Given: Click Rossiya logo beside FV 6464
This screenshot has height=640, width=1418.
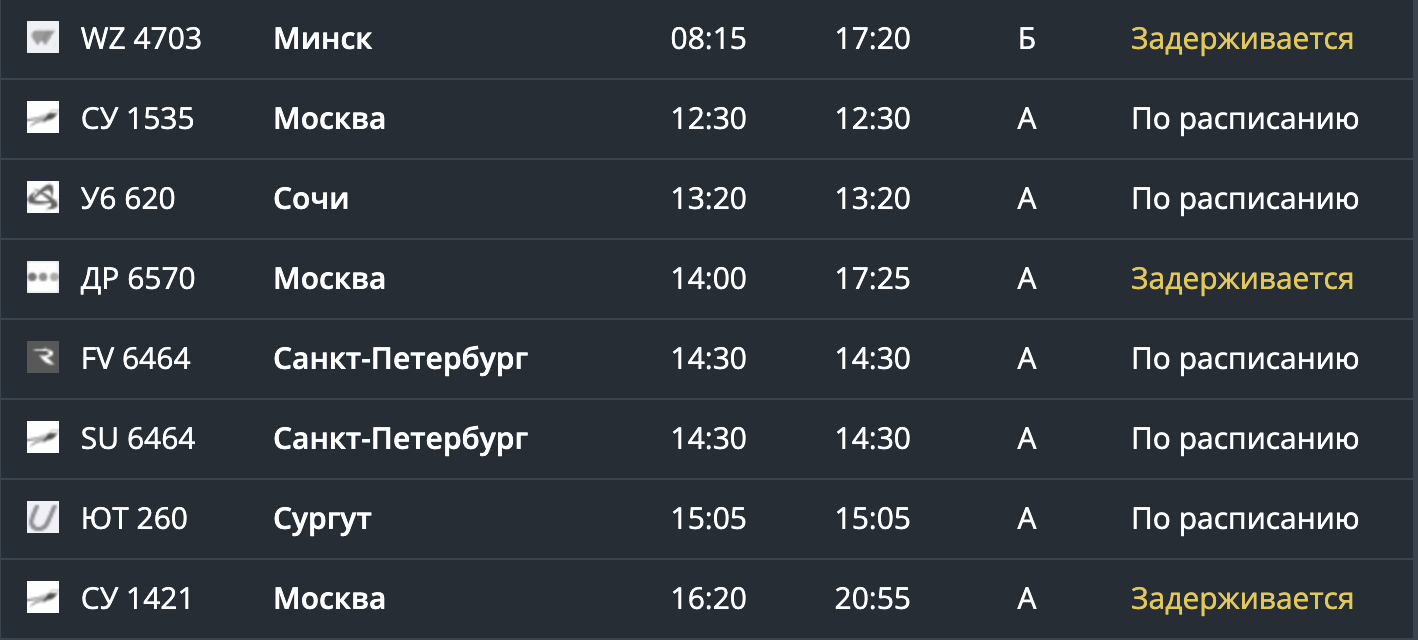Looking at the screenshot, I should (x=43, y=359).
